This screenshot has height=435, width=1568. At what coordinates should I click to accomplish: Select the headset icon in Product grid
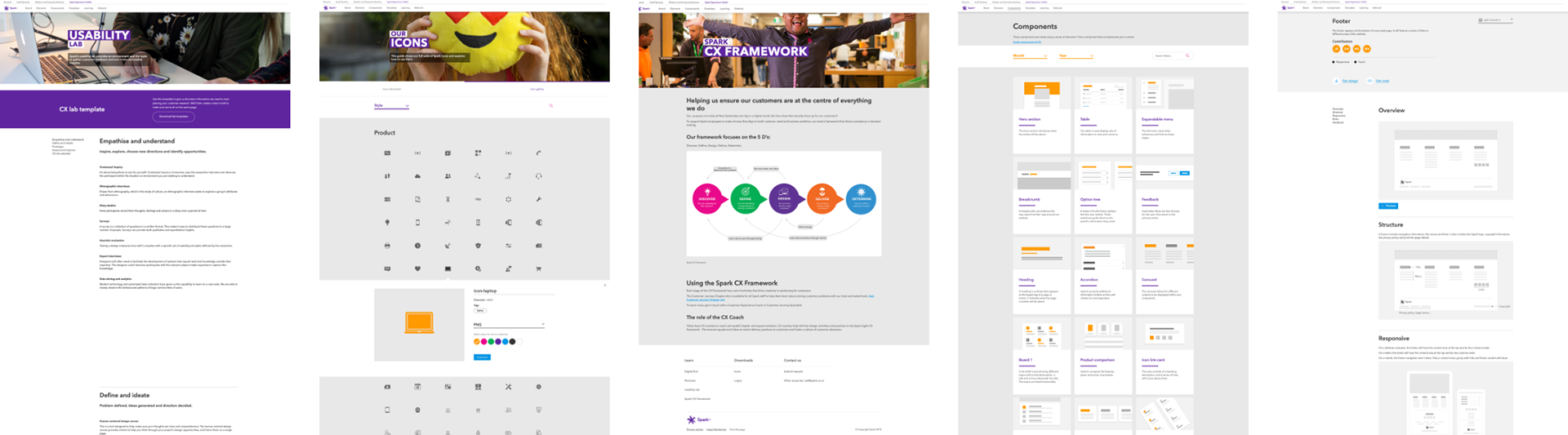(x=538, y=176)
